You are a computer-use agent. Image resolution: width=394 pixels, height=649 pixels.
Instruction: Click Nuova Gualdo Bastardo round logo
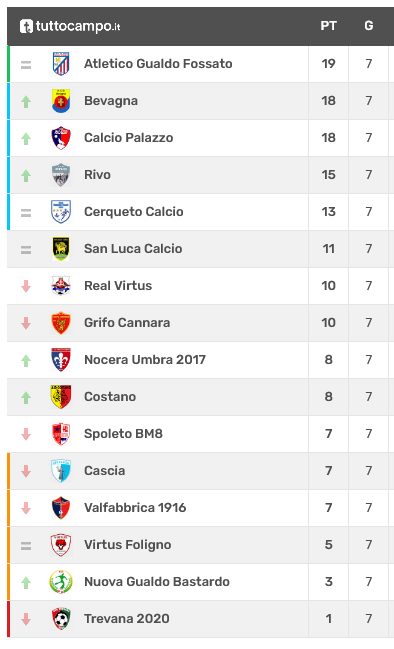tap(61, 582)
